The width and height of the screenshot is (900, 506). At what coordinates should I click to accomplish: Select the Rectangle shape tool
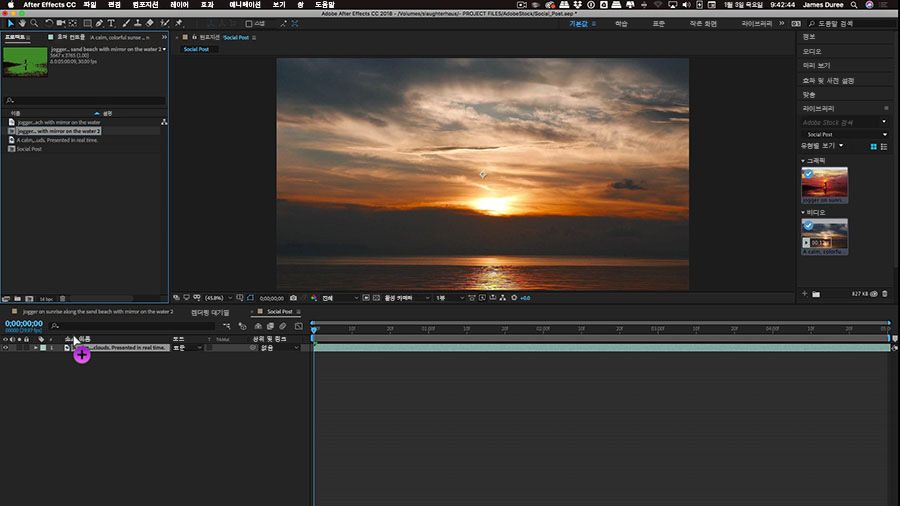87,24
